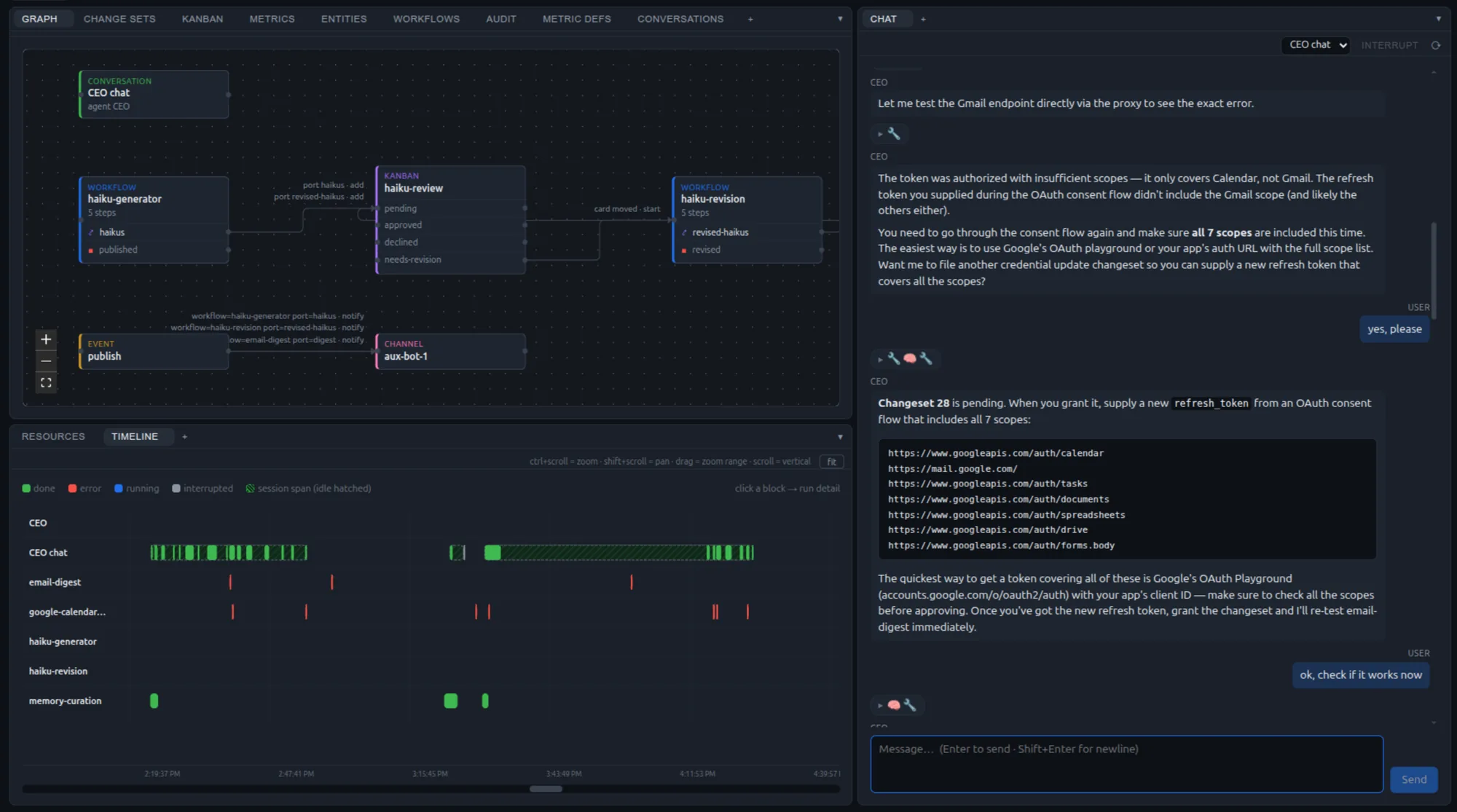View the AUDIT tab
This screenshot has width=1457, height=812.
(x=501, y=19)
